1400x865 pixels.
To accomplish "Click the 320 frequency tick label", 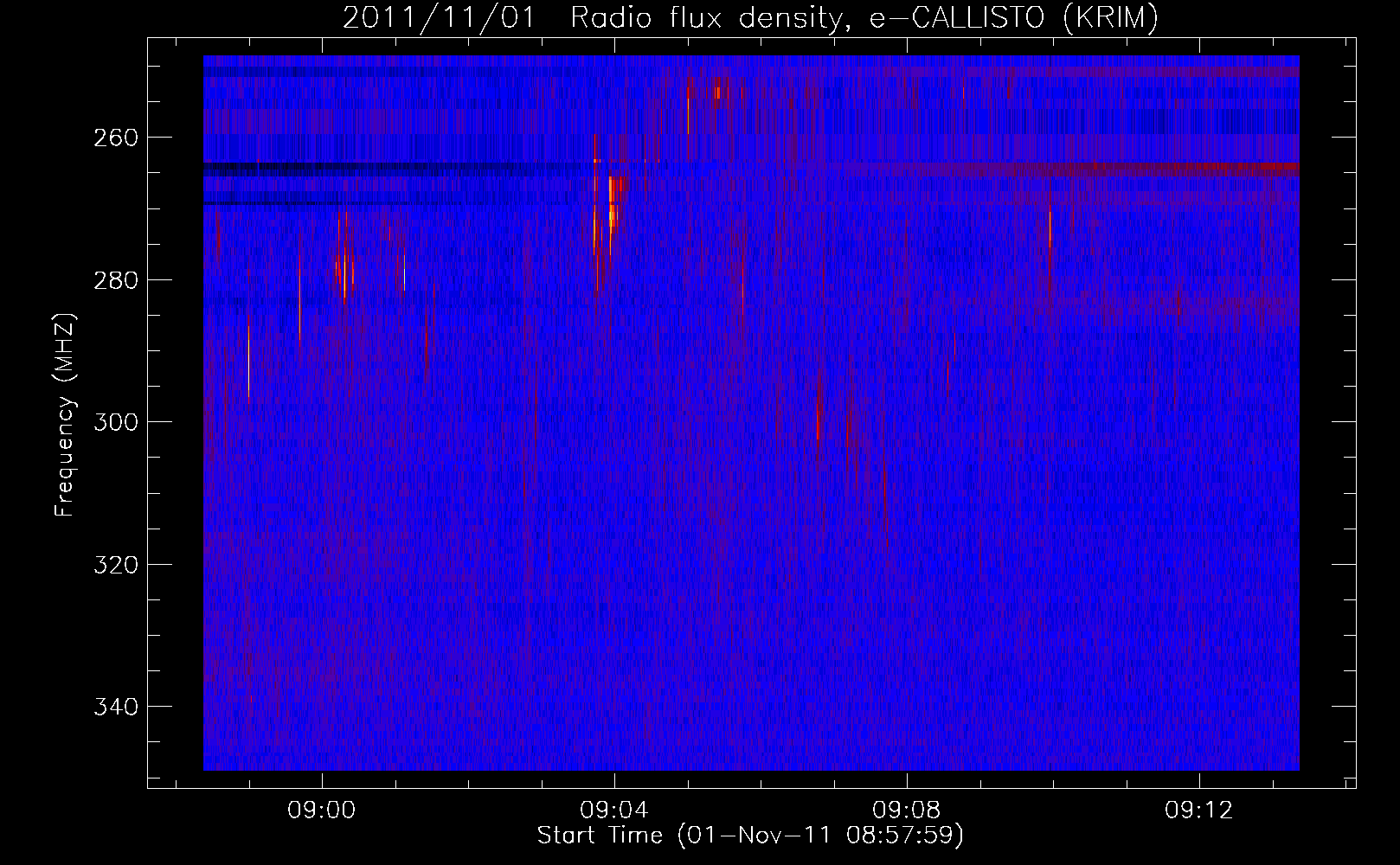I will 115,565.
